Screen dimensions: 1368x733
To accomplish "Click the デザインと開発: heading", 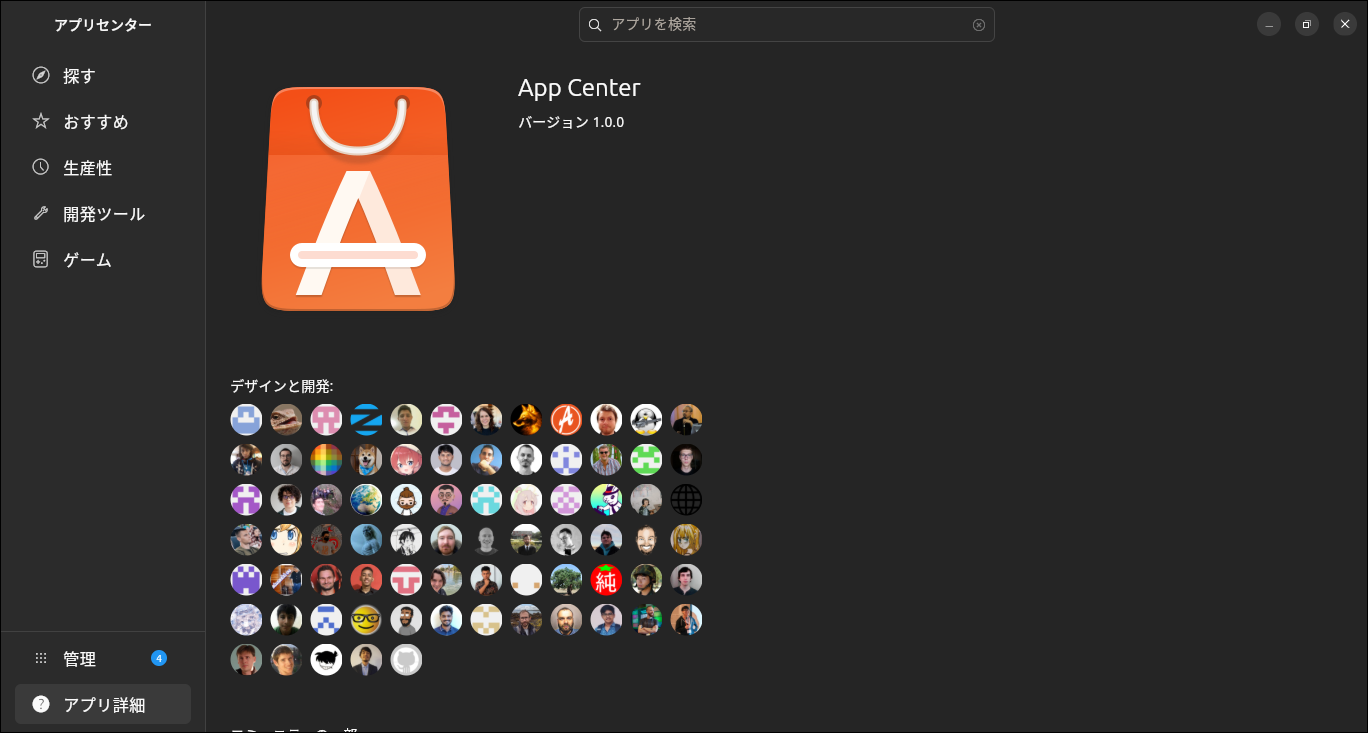I will click(x=282, y=386).
